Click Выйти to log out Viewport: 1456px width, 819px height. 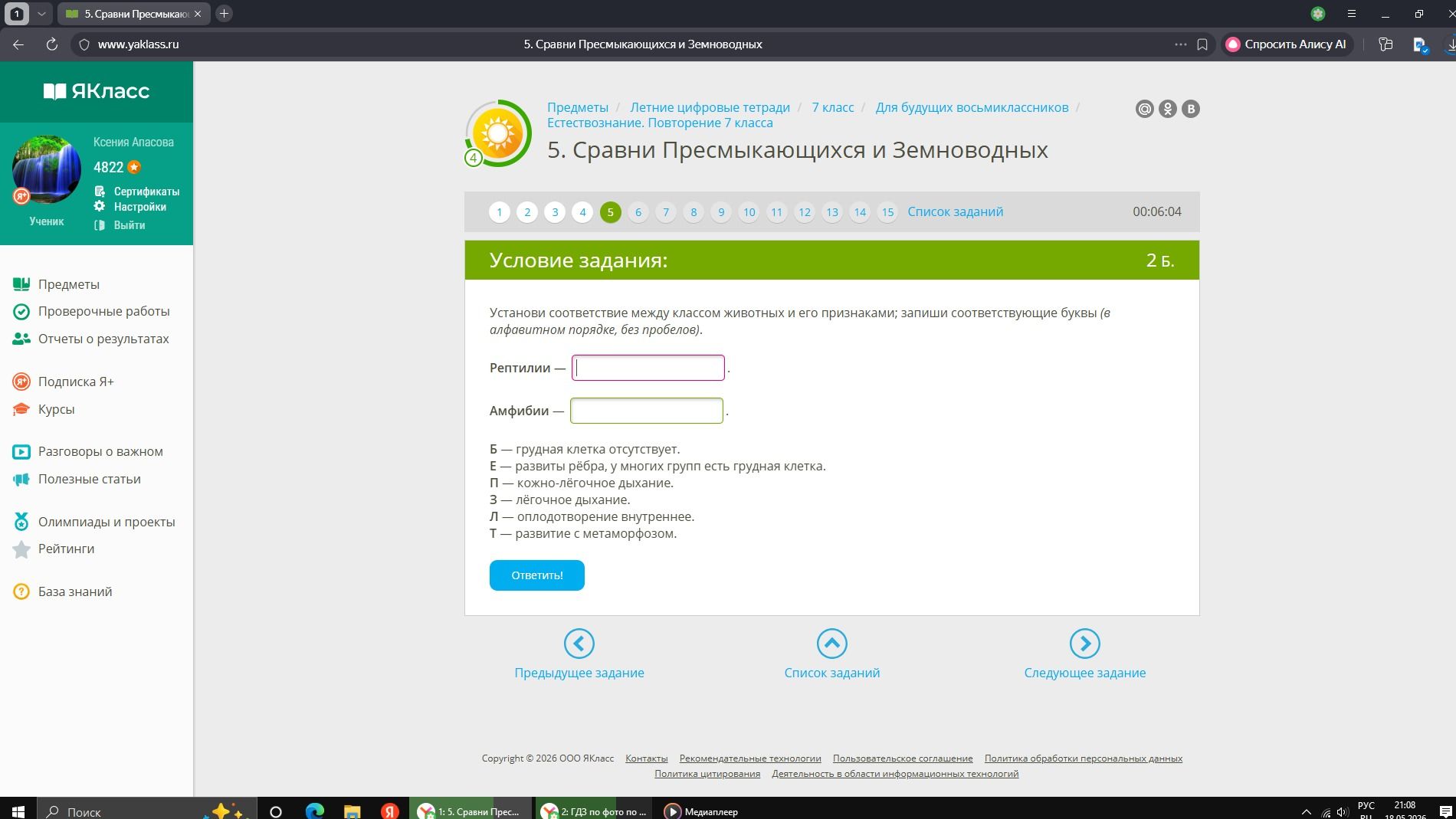click(x=130, y=225)
